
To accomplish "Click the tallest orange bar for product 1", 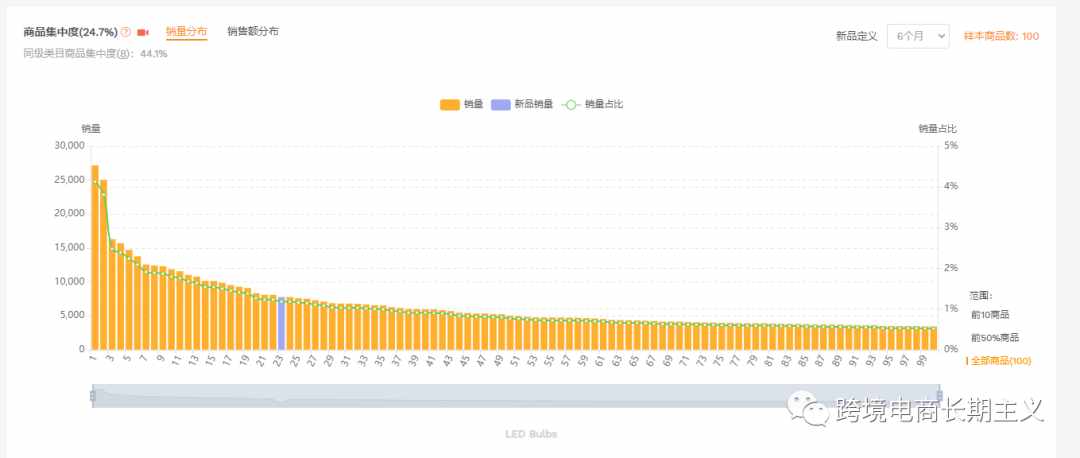I will pyautogui.click(x=95, y=257).
